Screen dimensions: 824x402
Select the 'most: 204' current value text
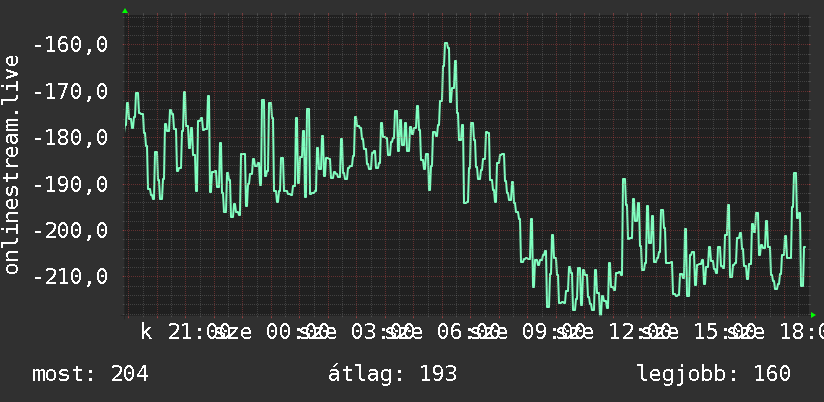[90, 374]
